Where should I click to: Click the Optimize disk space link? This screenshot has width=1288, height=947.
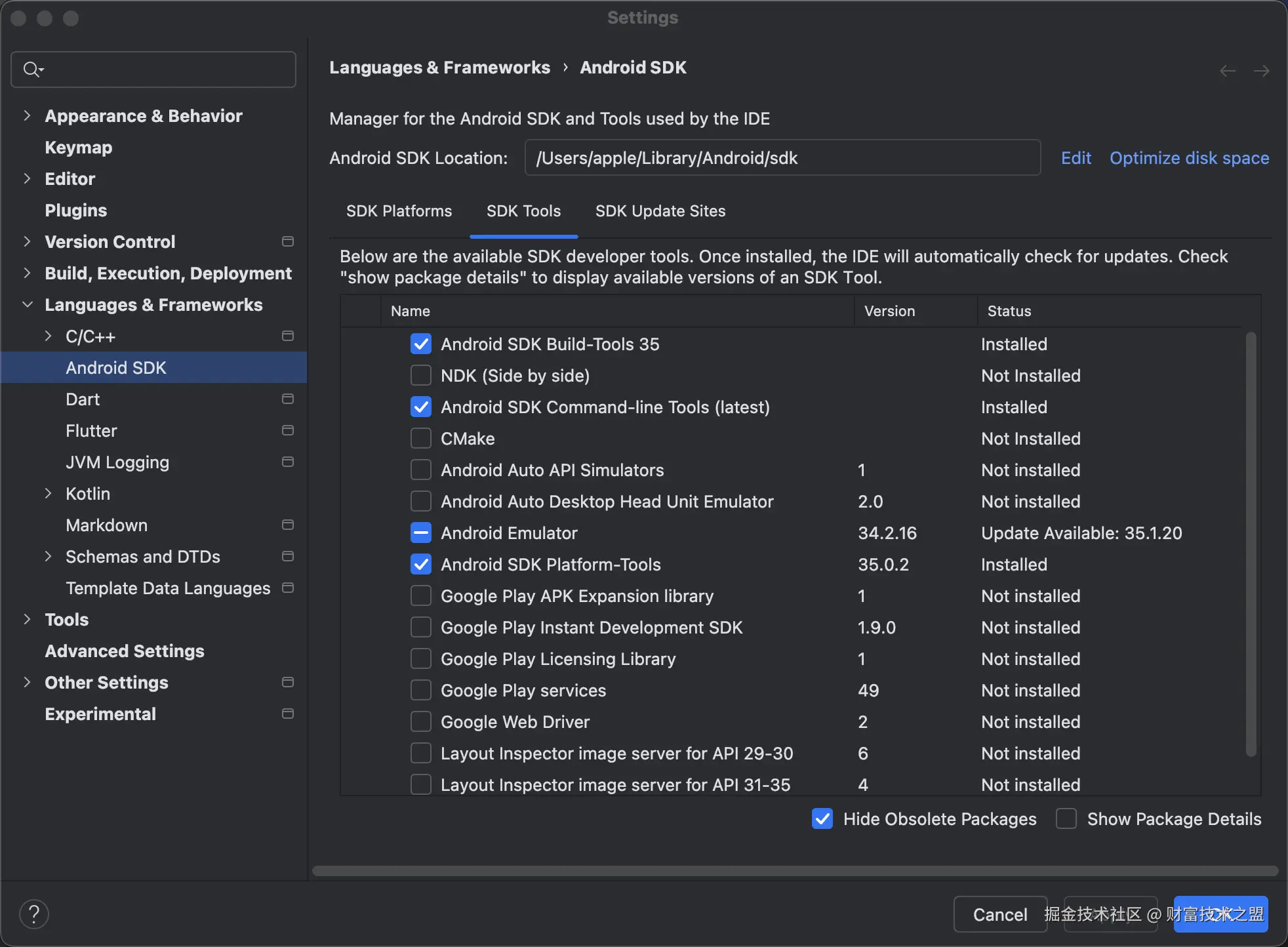pos(1189,158)
